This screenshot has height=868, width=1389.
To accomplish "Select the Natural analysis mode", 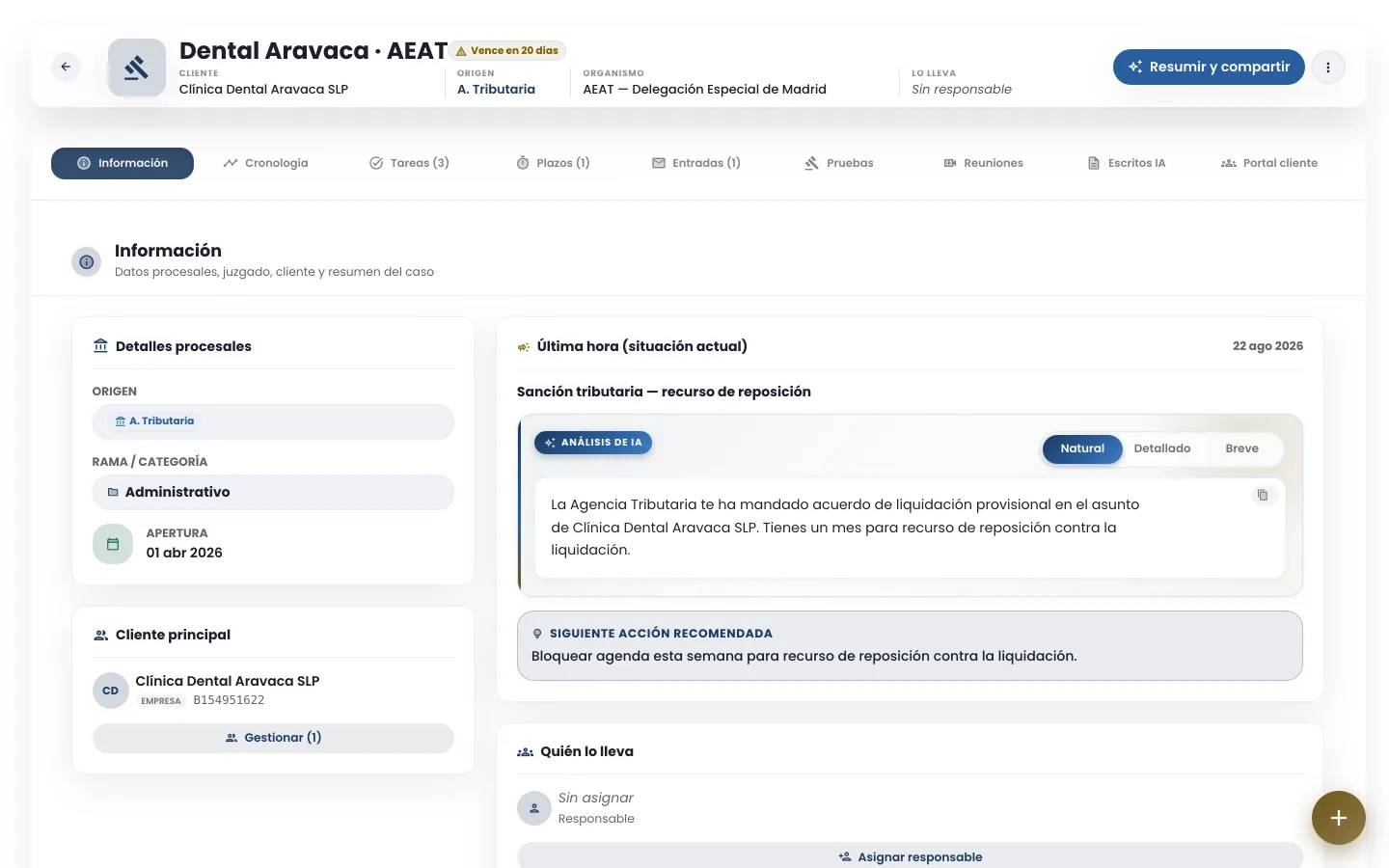I will click(x=1082, y=448).
